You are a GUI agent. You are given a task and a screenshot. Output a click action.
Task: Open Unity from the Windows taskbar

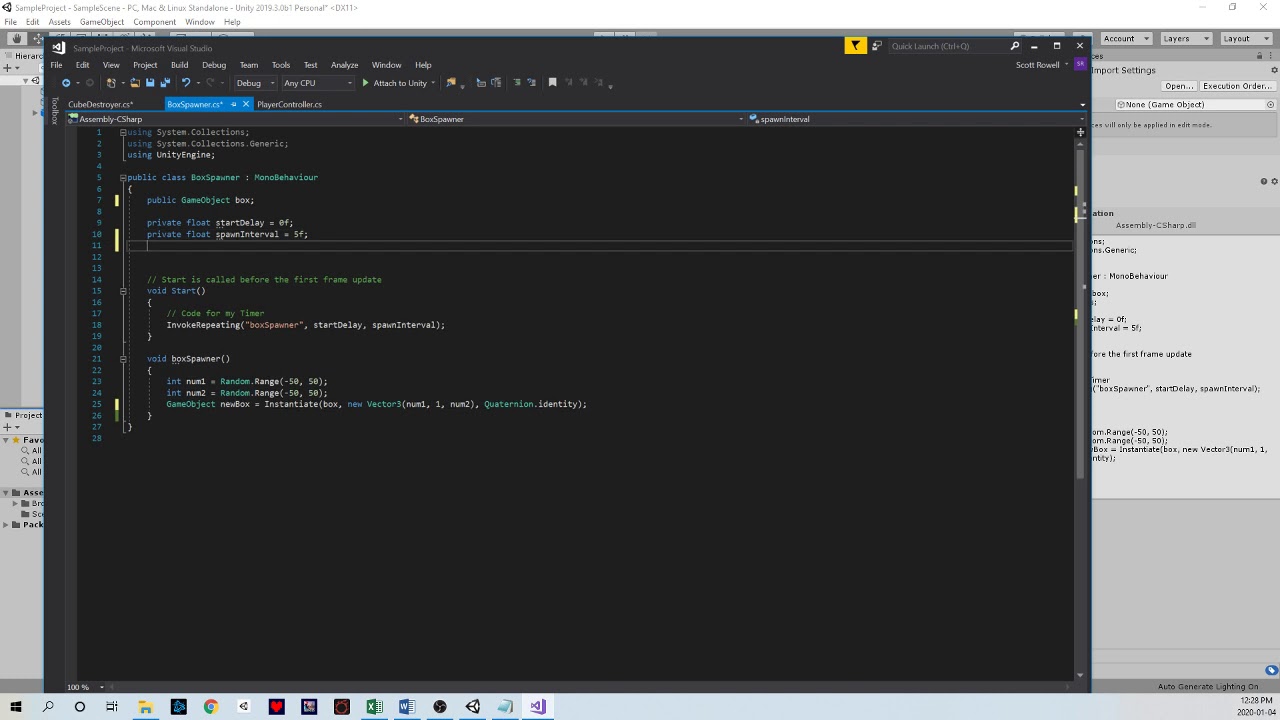472,707
